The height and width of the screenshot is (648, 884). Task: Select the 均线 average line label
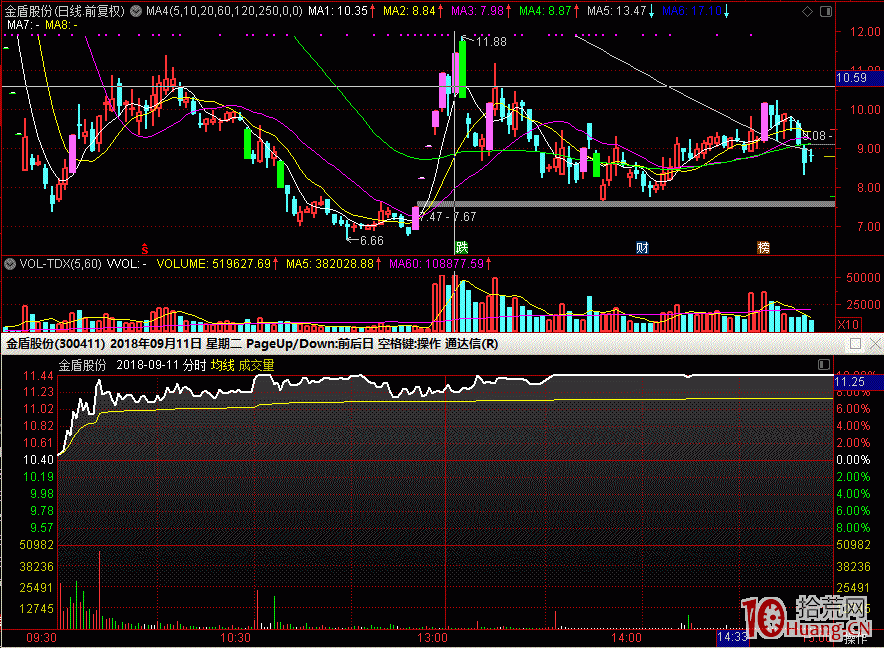pos(222,366)
